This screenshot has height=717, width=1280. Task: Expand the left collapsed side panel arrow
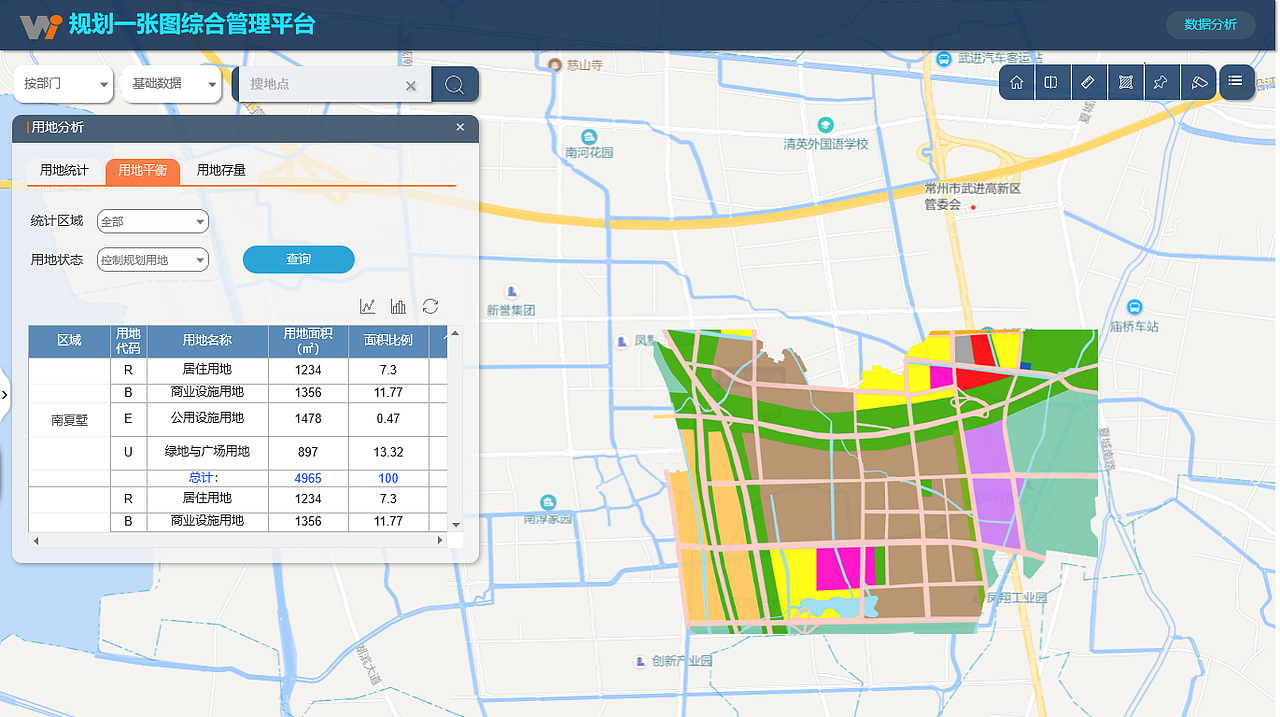click(x=4, y=395)
